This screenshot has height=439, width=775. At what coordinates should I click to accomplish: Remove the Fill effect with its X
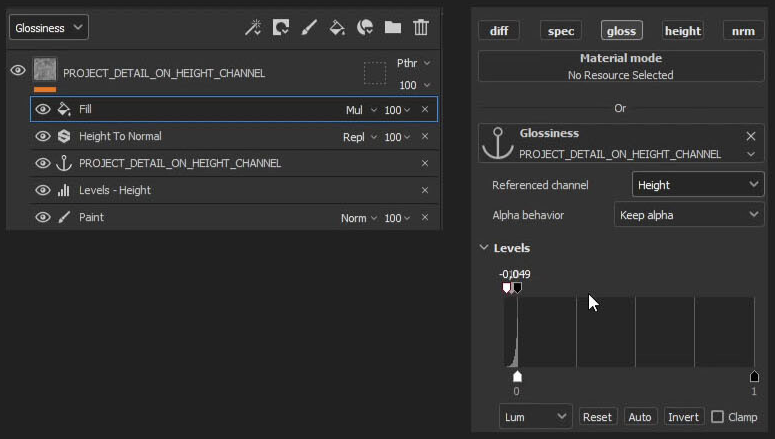425,109
